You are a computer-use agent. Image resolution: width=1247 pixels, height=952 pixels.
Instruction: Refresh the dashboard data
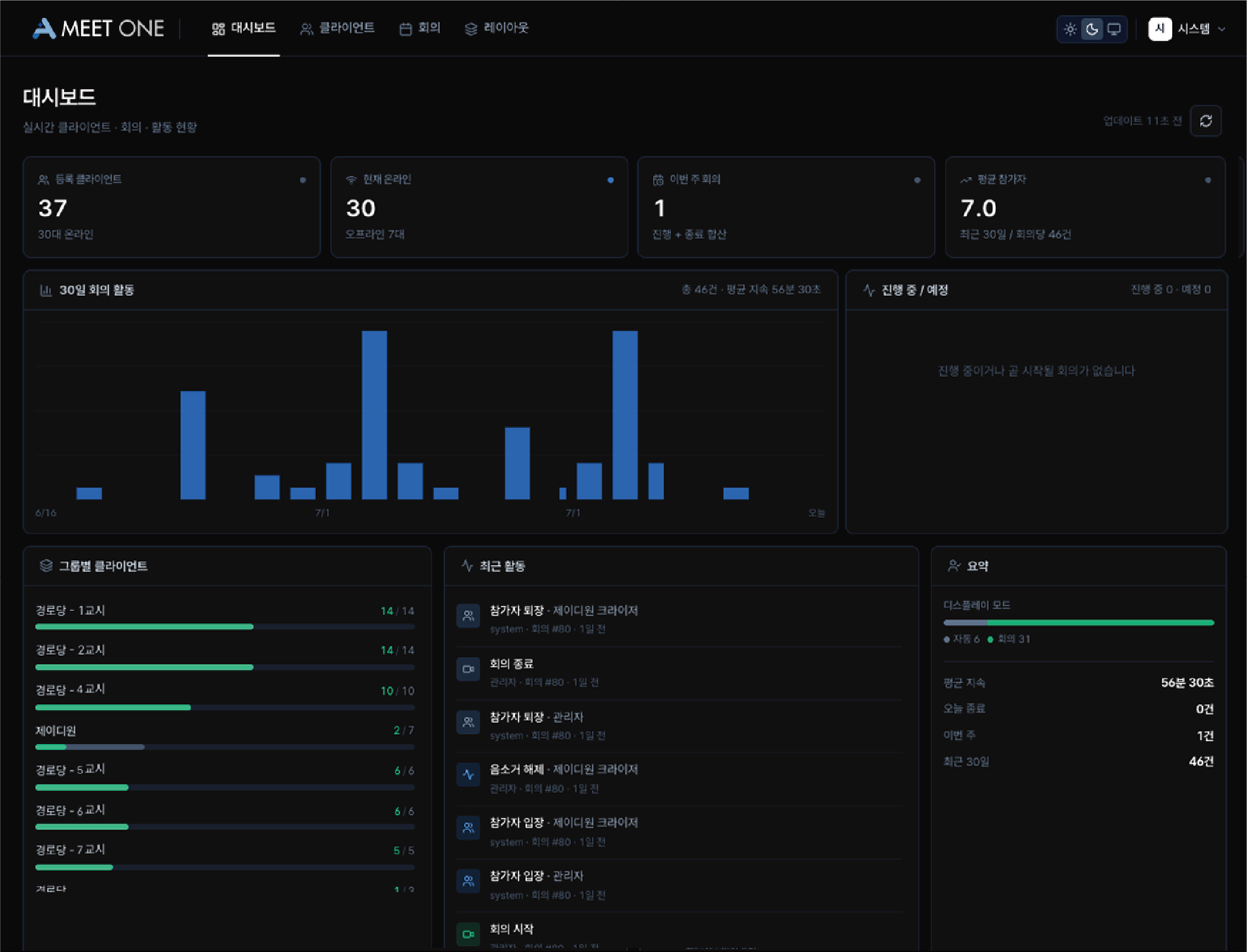[1206, 121]
